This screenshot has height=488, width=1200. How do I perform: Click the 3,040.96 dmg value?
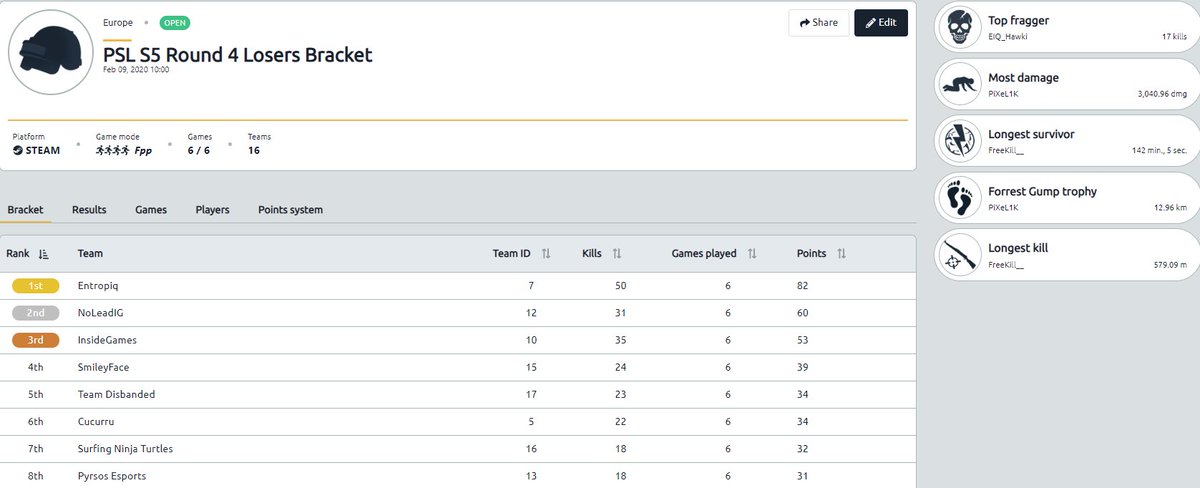tap(1162, 93)
